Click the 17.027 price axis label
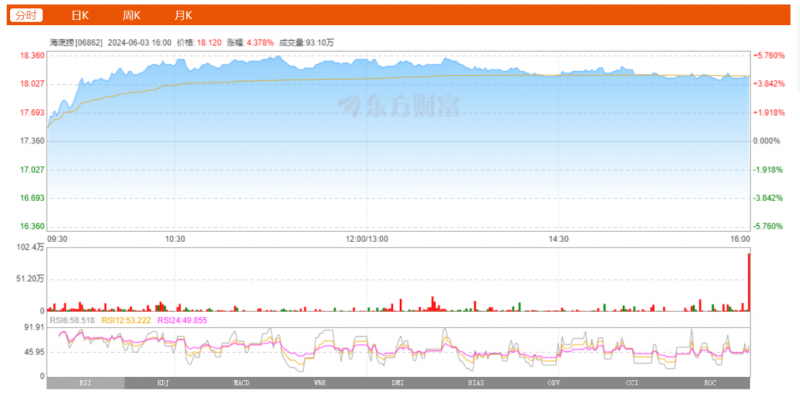Image resolution: width=800 pixels, height=397 pixels. pos(32,169)
